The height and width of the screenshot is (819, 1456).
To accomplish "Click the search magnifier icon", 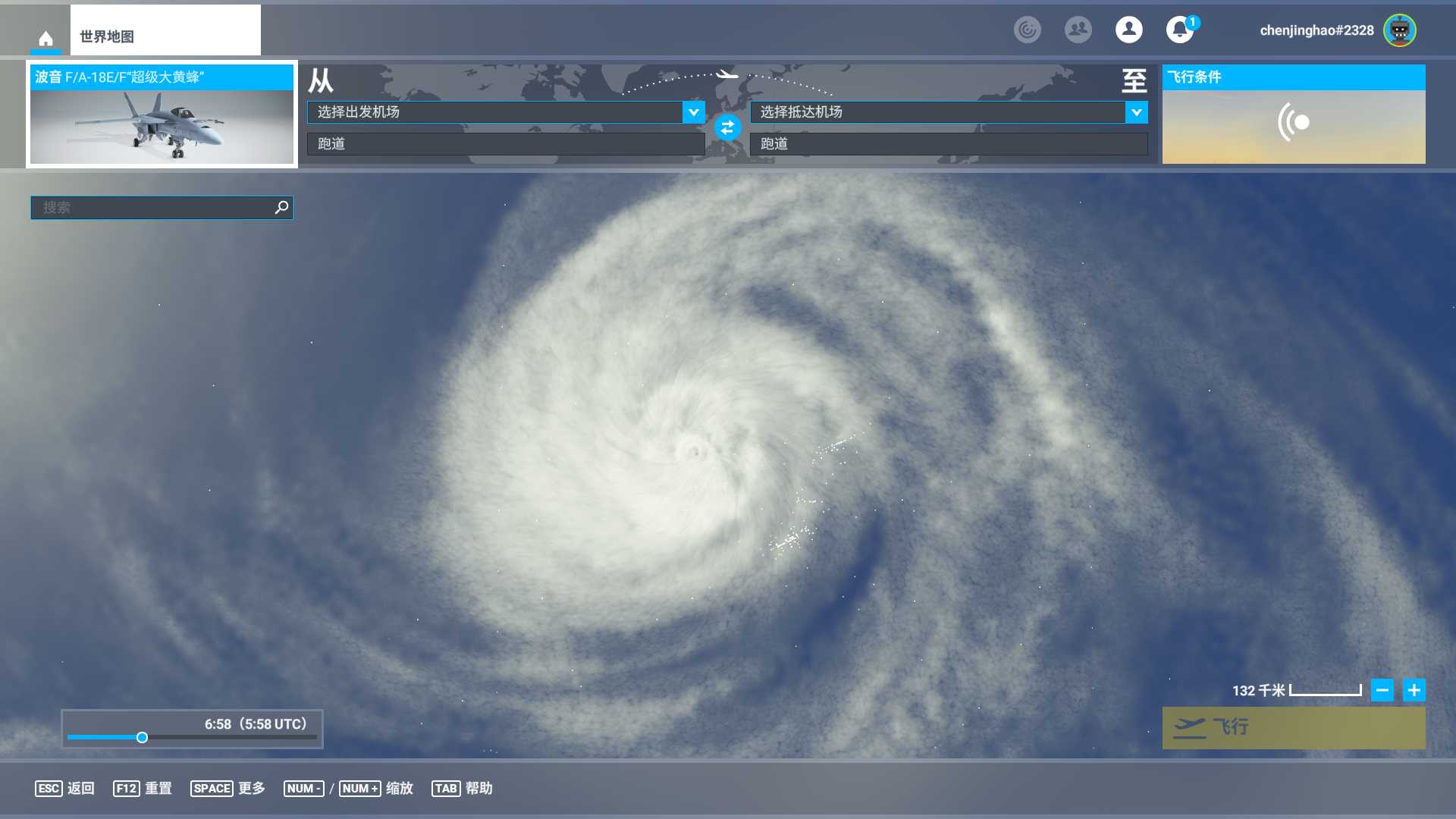I will 281,207.
